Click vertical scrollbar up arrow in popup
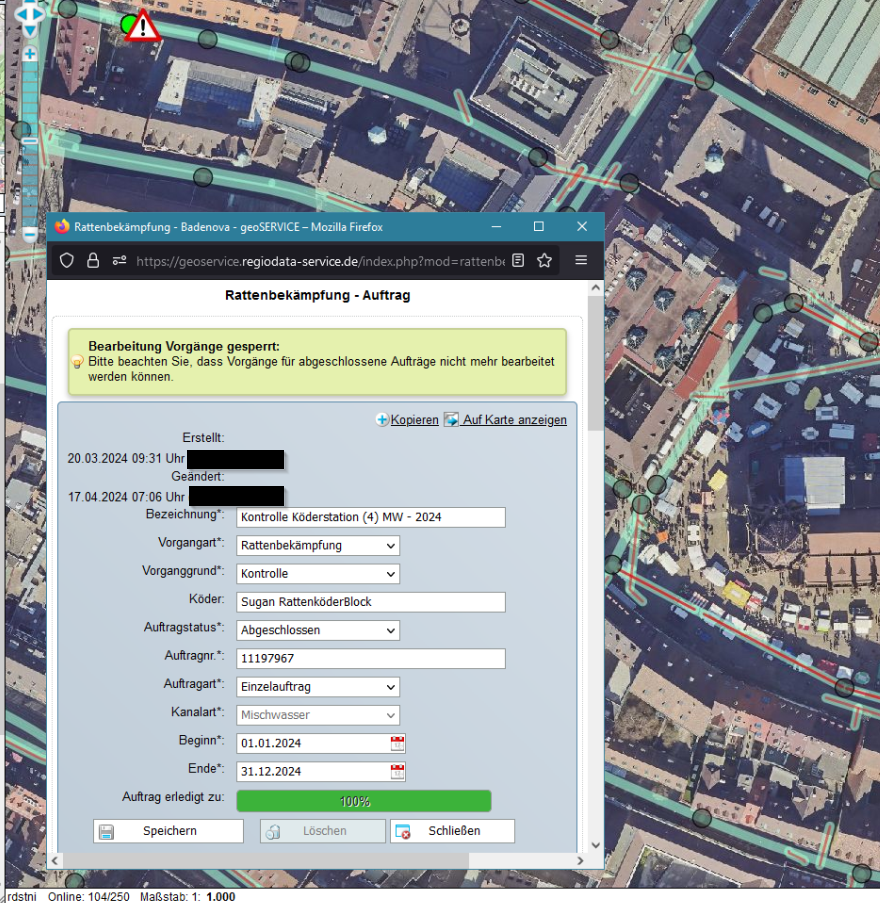Image resolution: width=880 pixels, height=903 pixels. tap(596, 287)
